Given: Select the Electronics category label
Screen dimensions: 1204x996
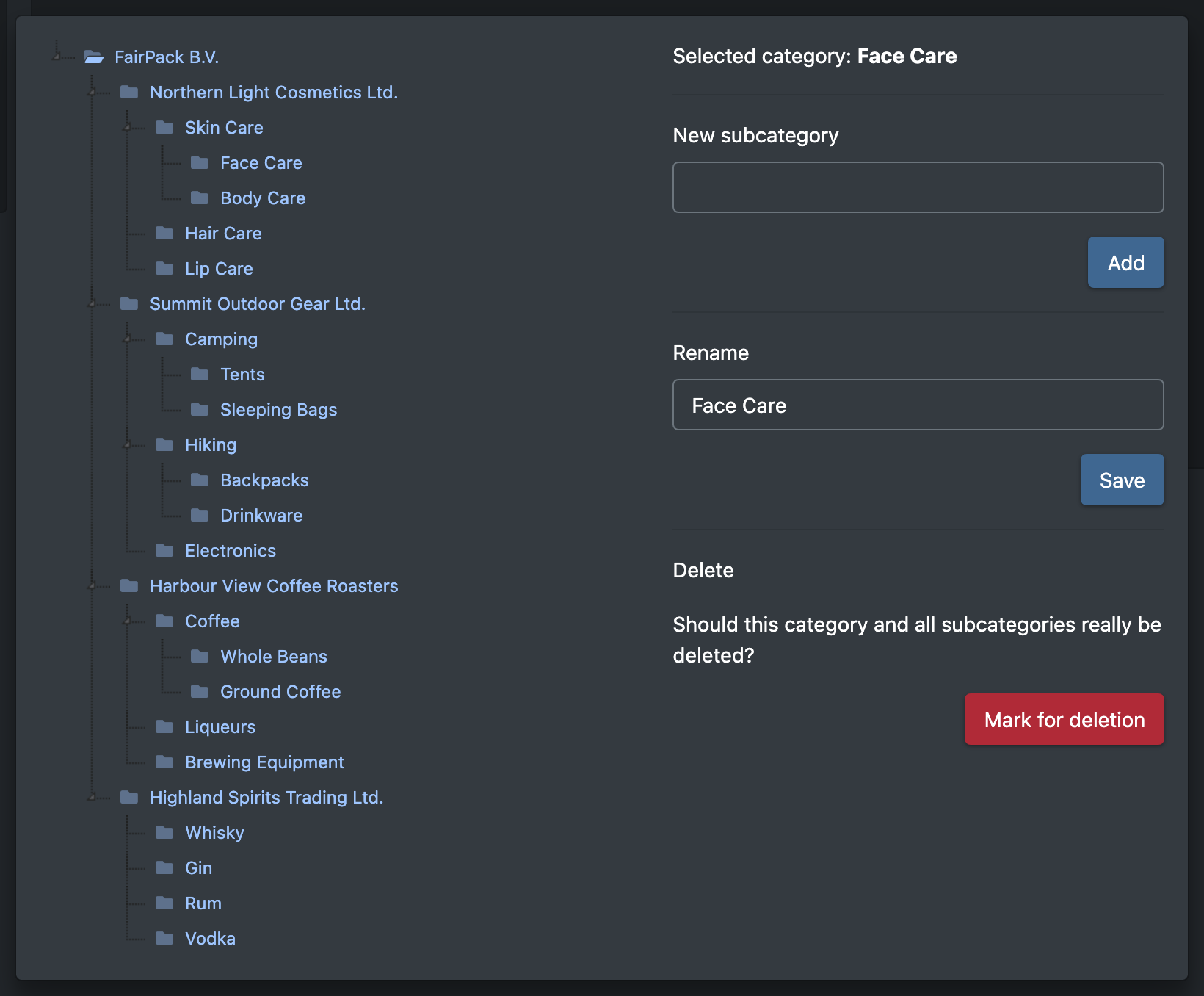Looking at the screenshot, I should 231,550.
